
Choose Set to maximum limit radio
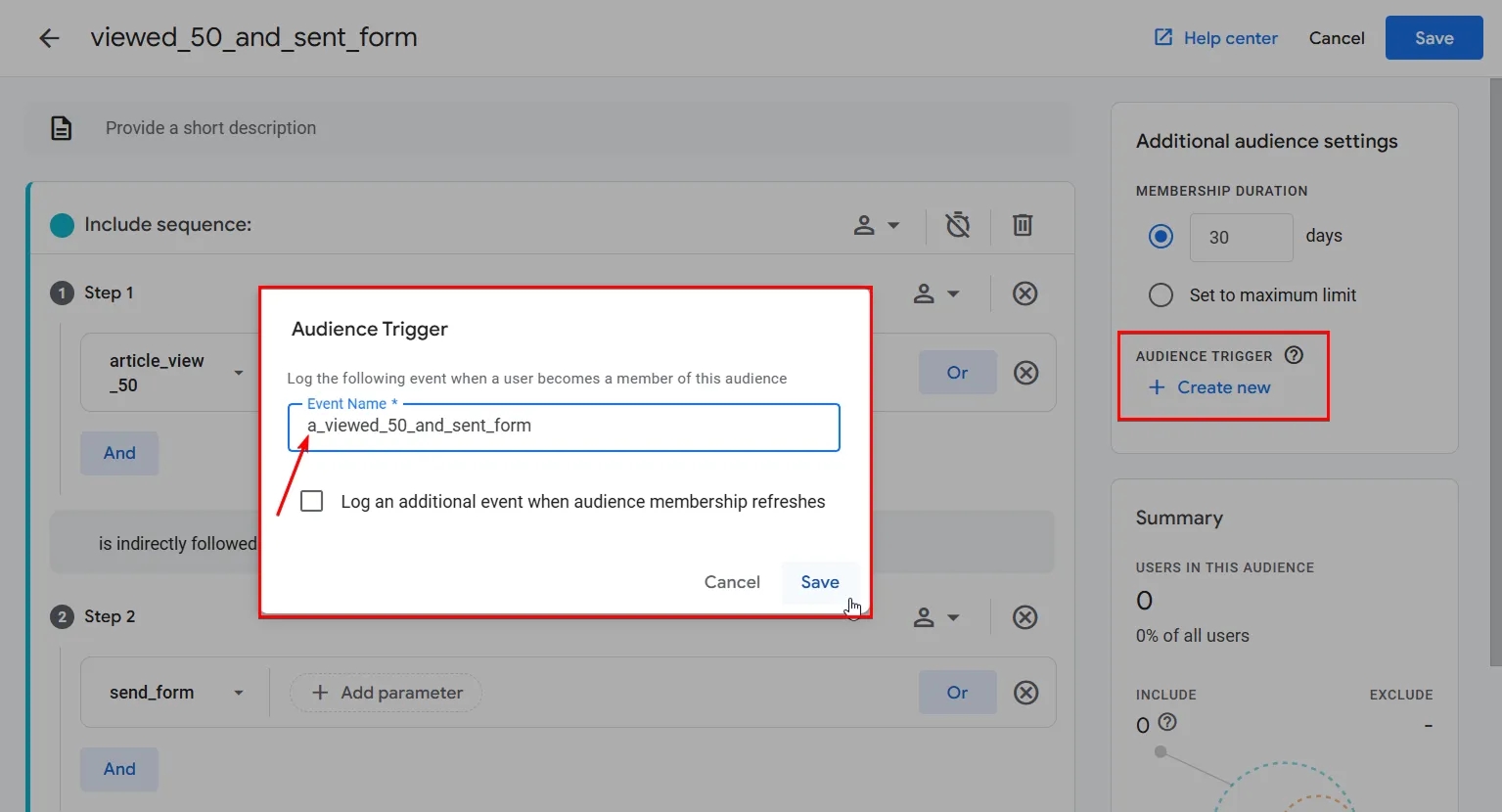pyautogui.click(x=1161, y=294)
